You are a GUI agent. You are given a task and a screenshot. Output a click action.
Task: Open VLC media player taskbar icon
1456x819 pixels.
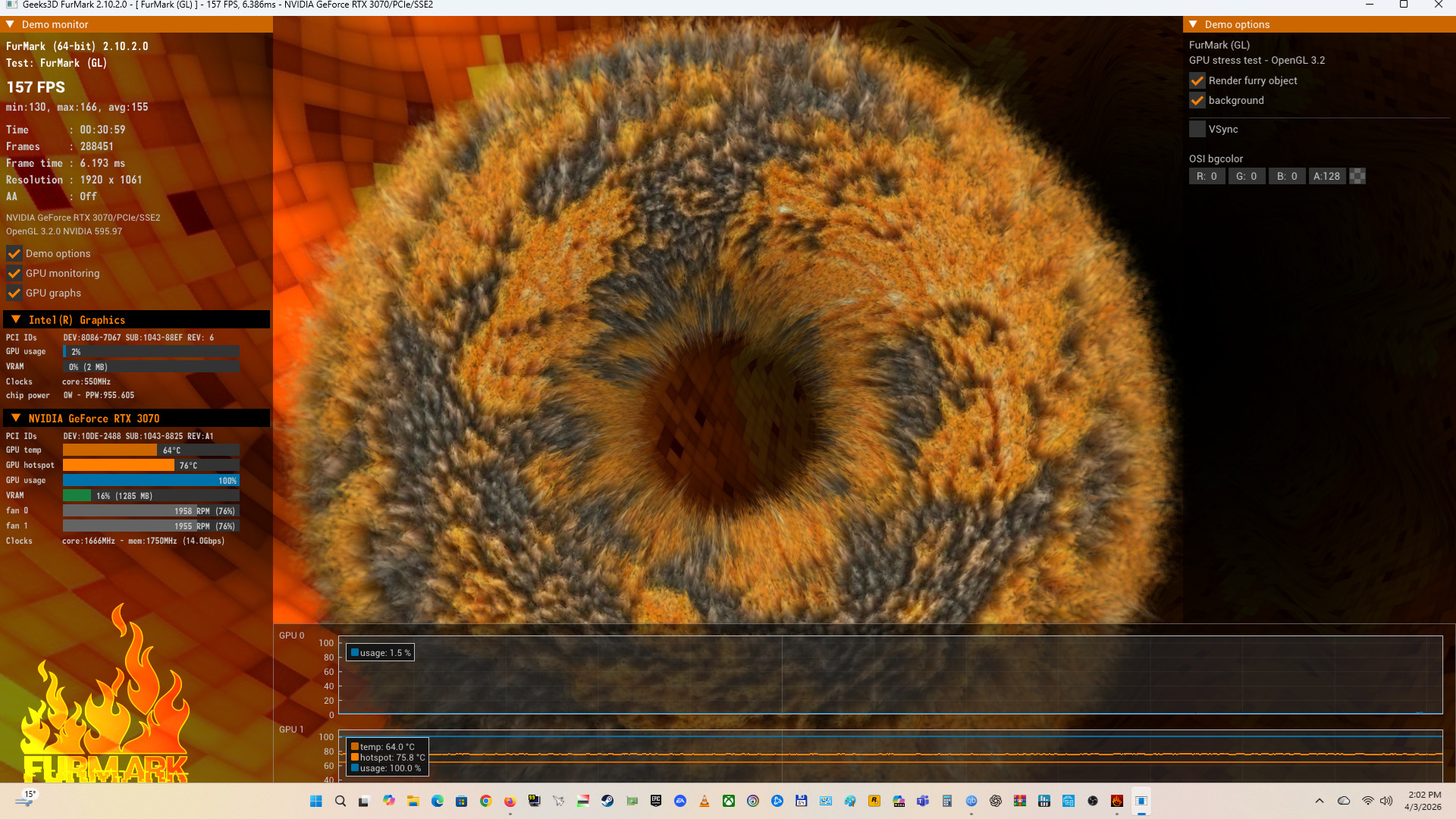(x=704, y=801)
